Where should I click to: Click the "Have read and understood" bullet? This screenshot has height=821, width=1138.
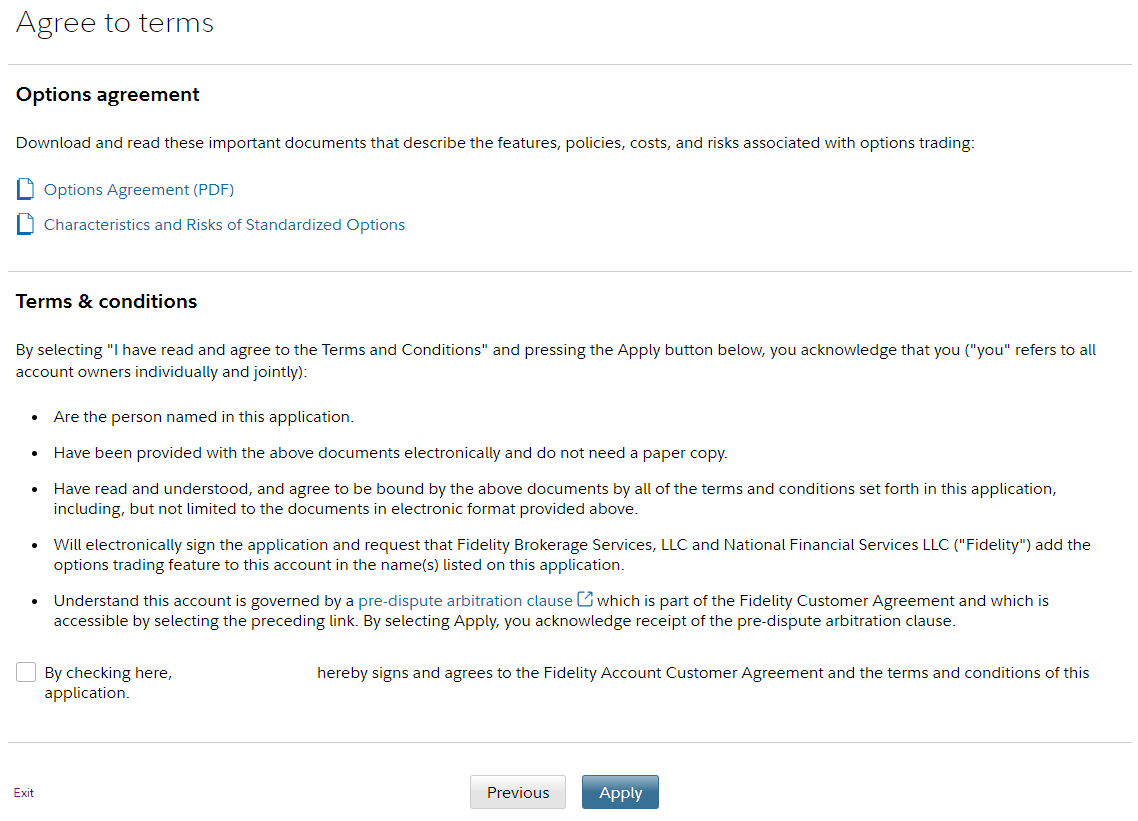point(555,499)
